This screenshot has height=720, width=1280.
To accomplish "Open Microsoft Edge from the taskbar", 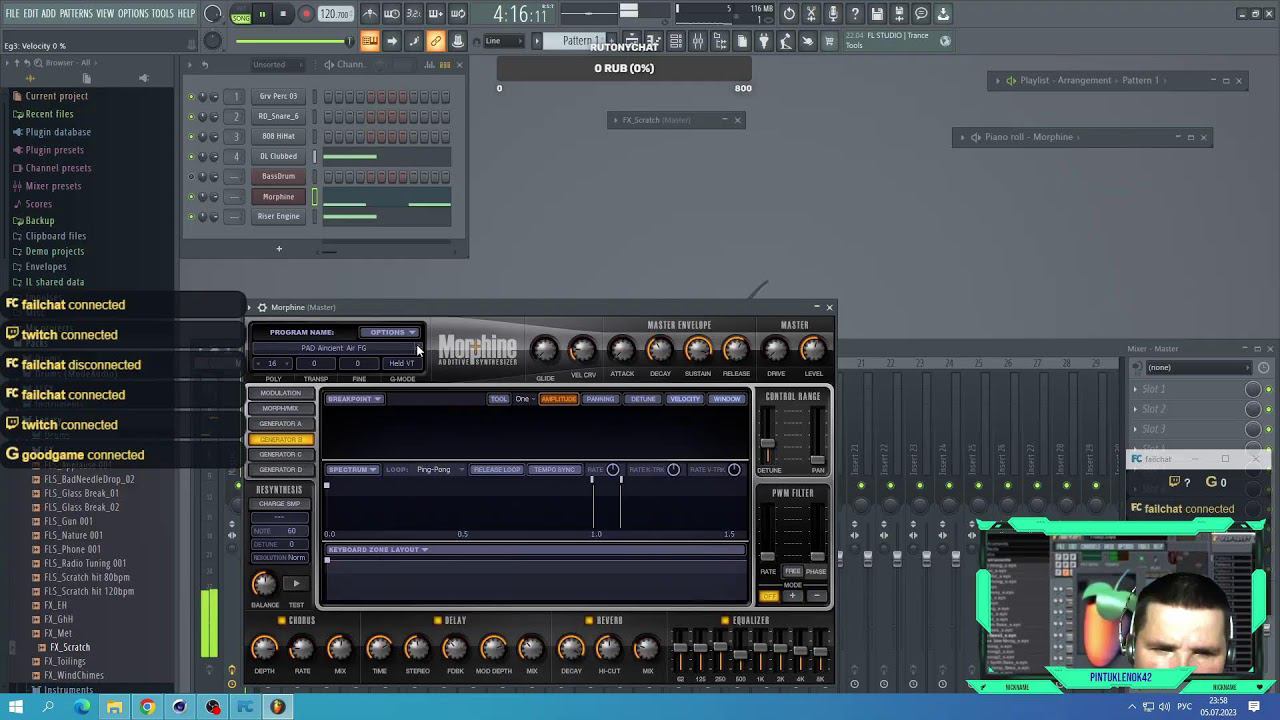I will (81, 707).
